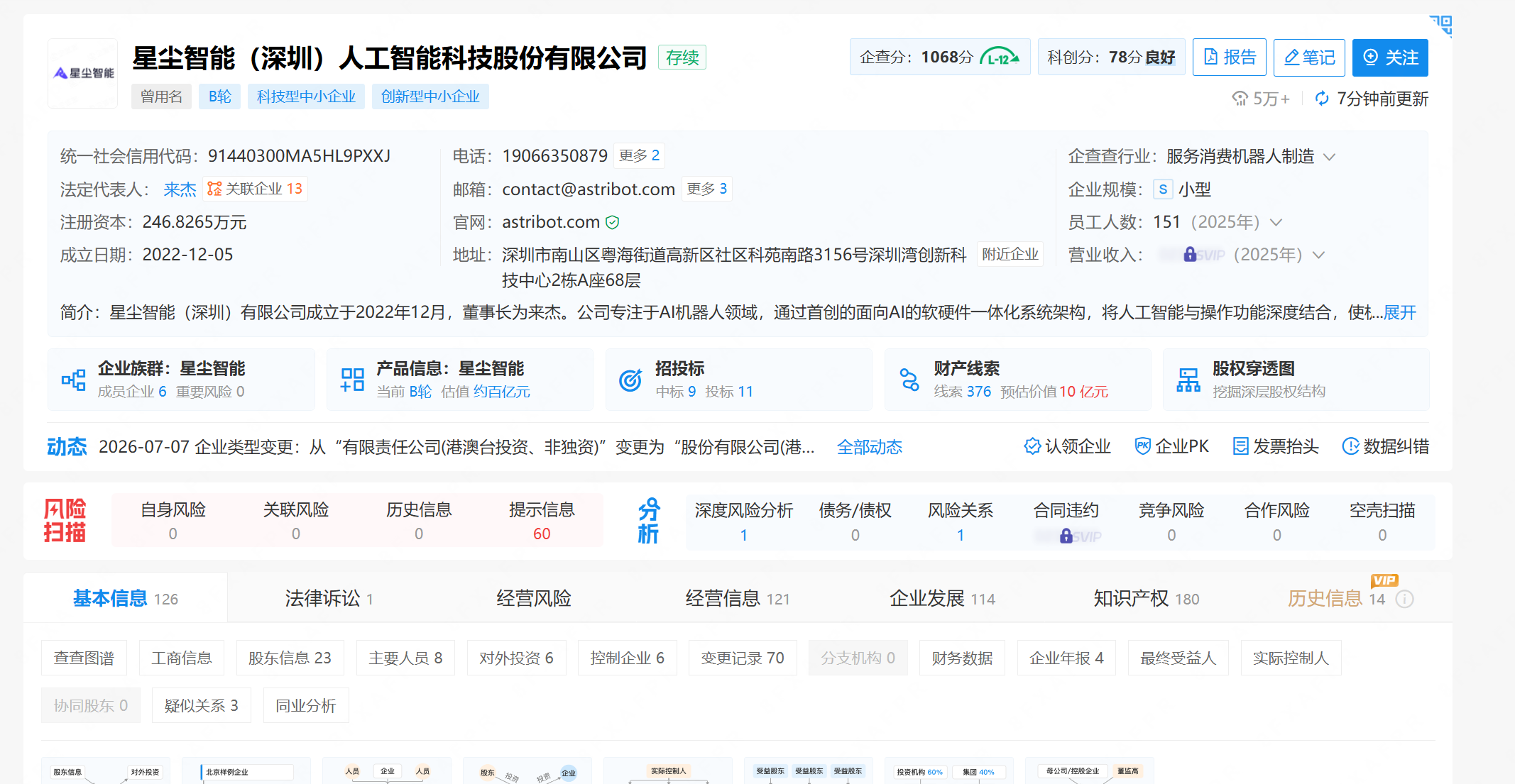View 全部动态 all updates link
Viewport: 1515px width, 784px height.
tap(870, 447)
